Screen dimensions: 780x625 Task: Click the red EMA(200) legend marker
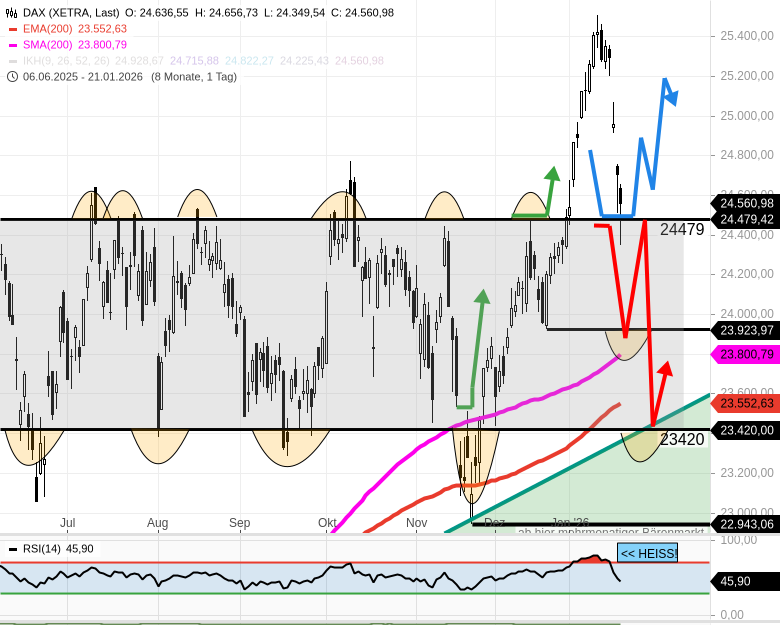pos(13,29)
